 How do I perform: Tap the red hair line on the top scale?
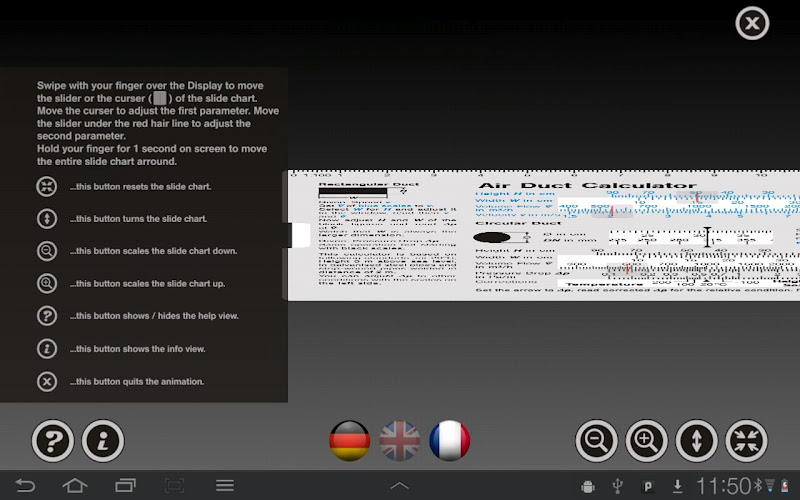coord(696,196)
